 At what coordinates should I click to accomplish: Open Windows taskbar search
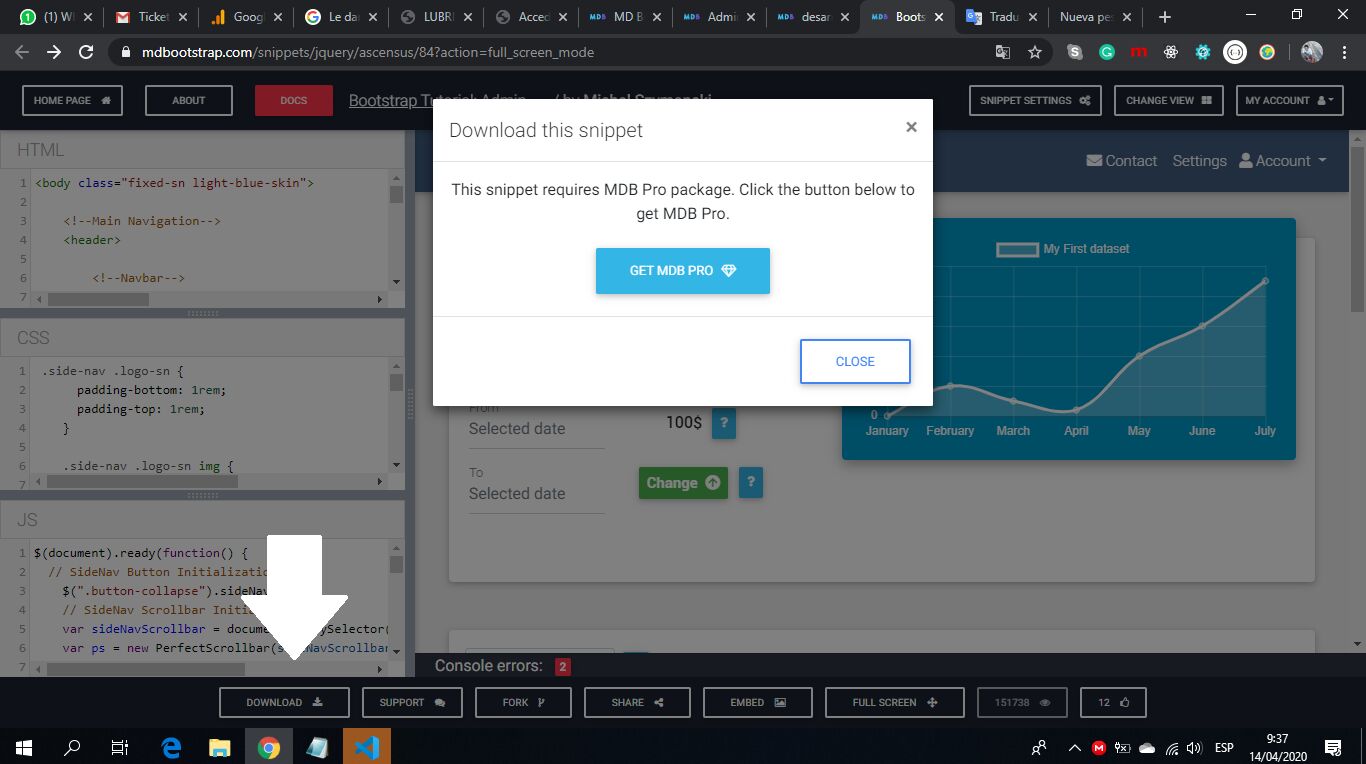[72, 747]
